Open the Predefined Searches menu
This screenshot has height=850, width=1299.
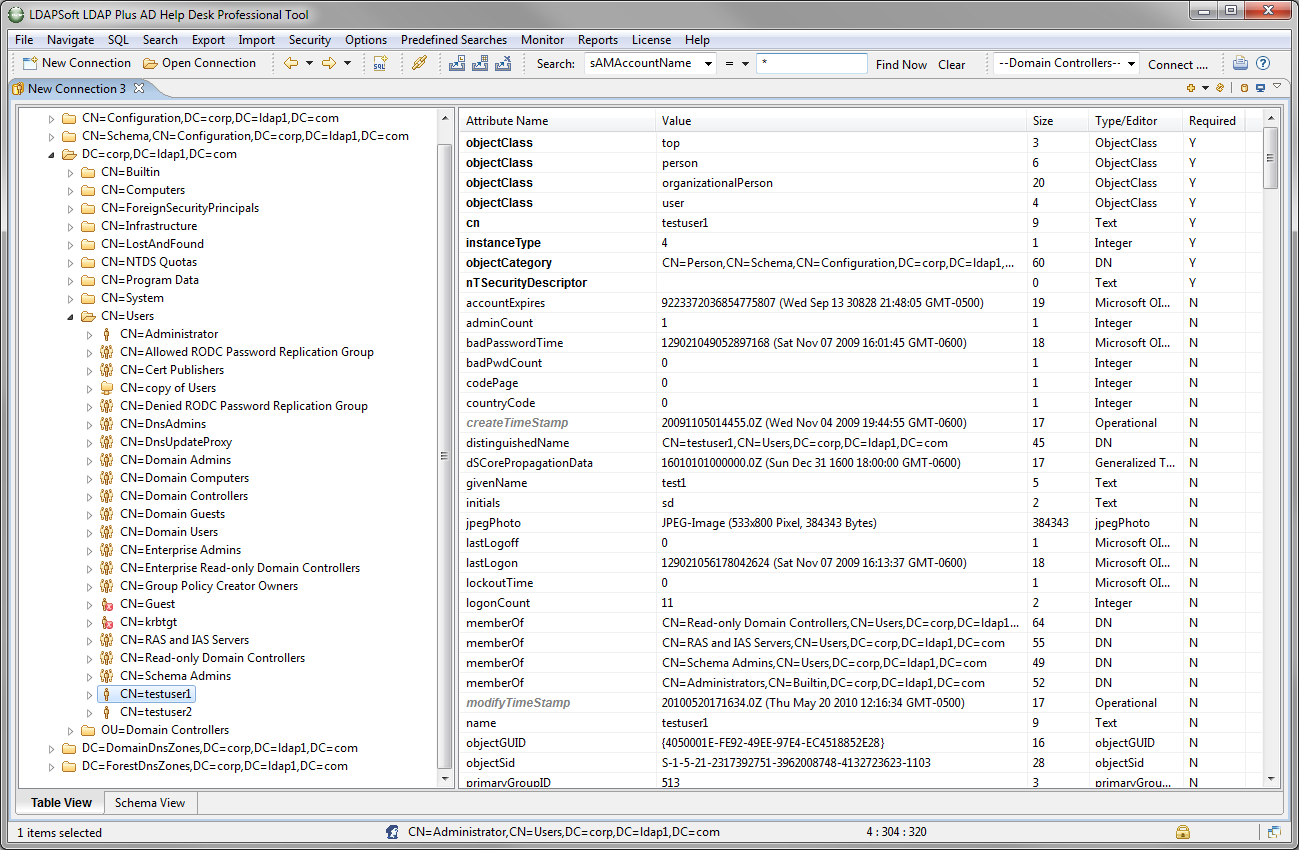453,40
